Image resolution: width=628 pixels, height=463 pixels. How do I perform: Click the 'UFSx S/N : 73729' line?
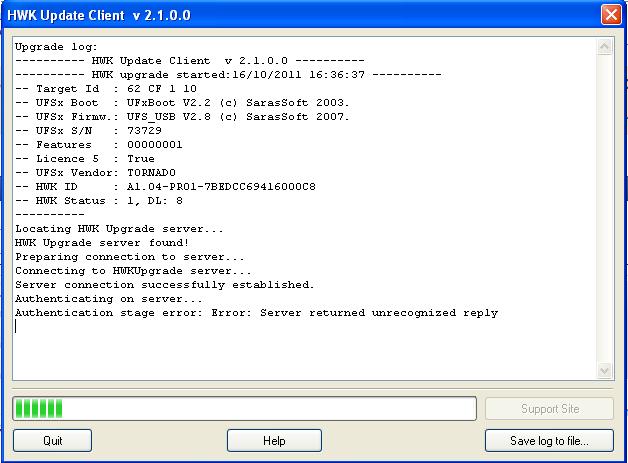88,131
